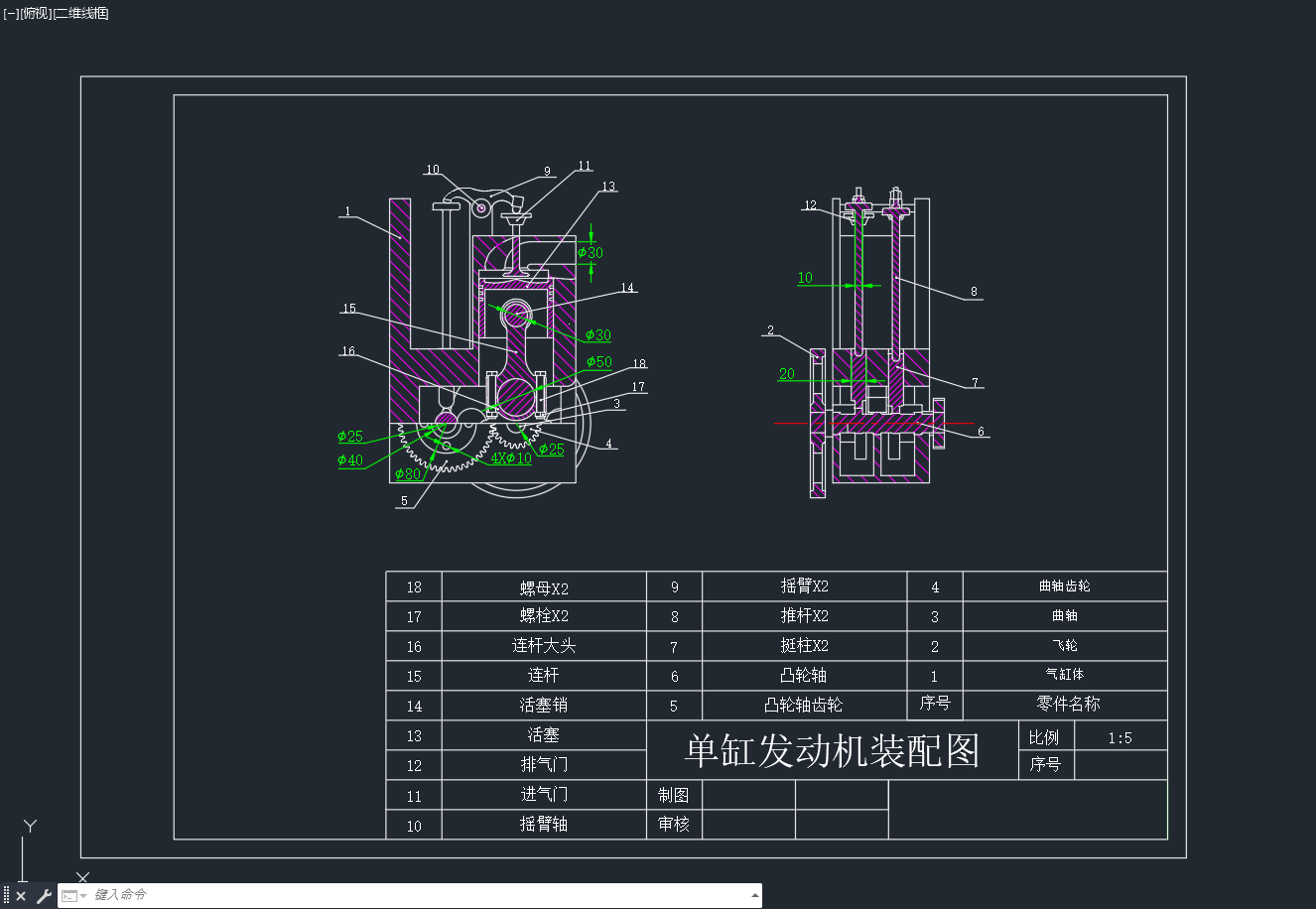The height and width of the screenshot is (909, 1316).
Task: Click the 飞轮 table entry
Action: (1065, 646)
